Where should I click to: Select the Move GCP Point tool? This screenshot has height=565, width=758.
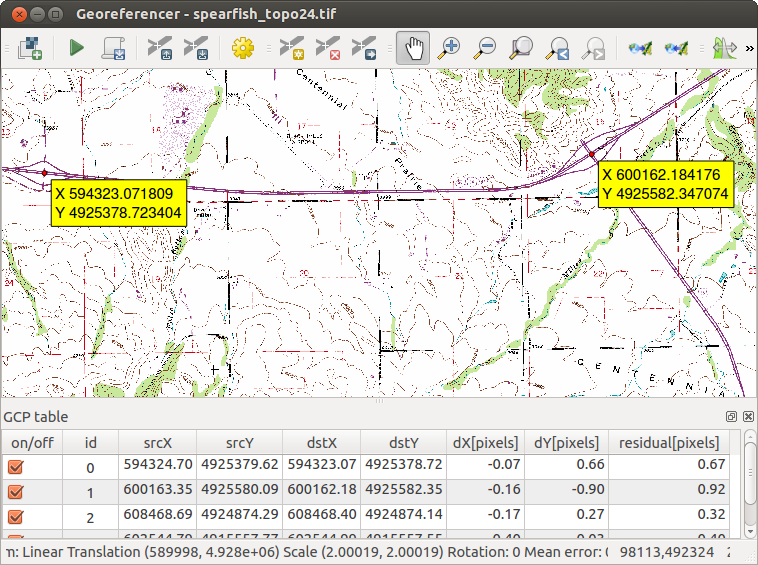point(365,47)
